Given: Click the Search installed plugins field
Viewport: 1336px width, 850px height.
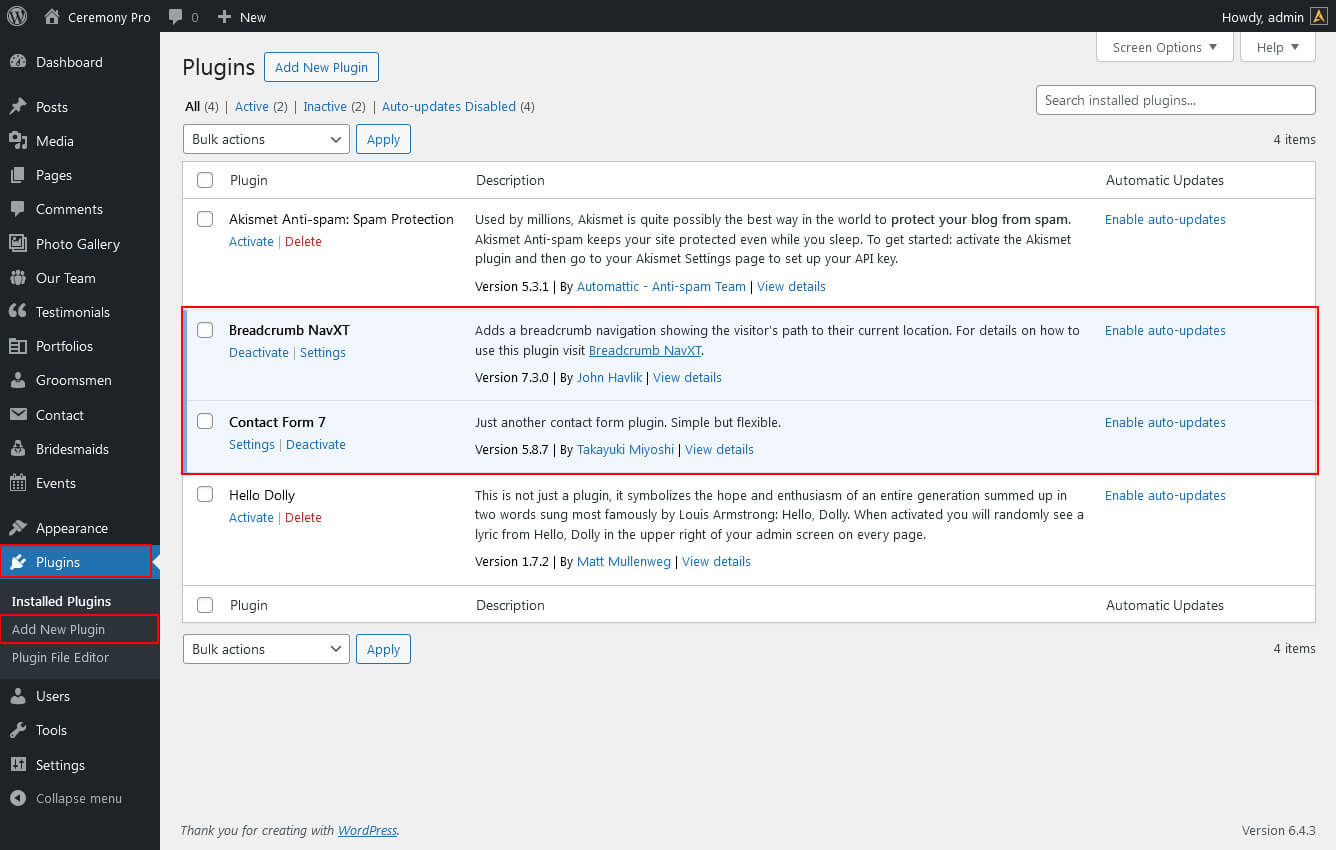Looking at the screenshot, I should pyautogui.click(x=1176, y=100).
